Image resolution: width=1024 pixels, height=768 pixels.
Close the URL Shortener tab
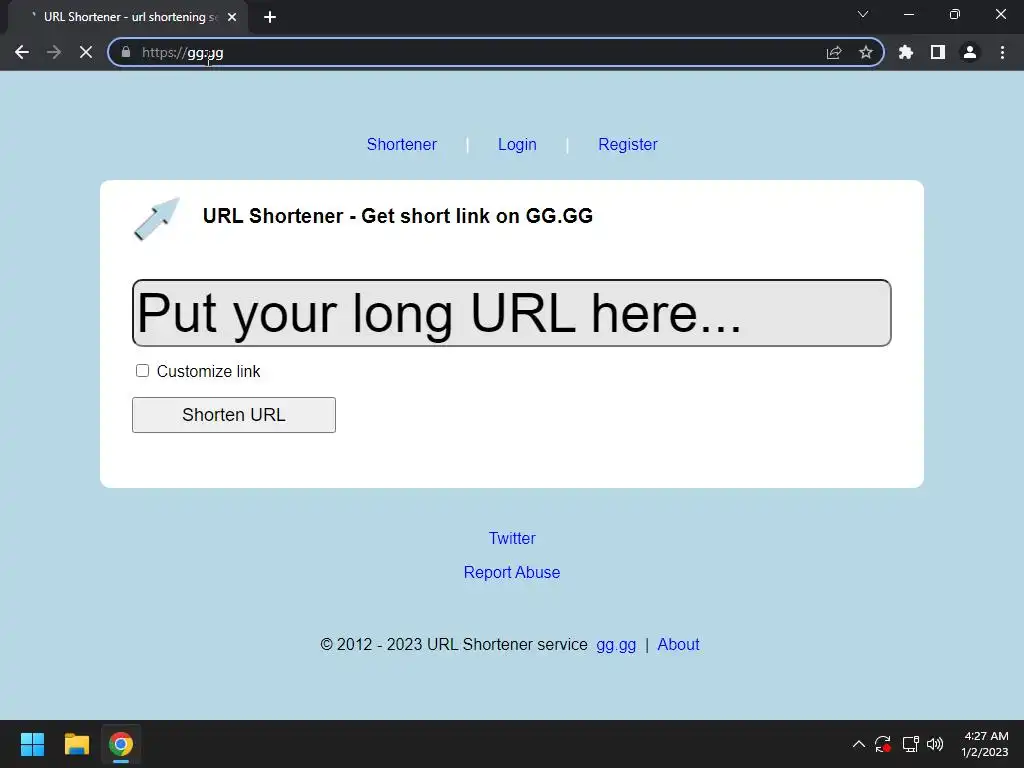click(232, 17)
